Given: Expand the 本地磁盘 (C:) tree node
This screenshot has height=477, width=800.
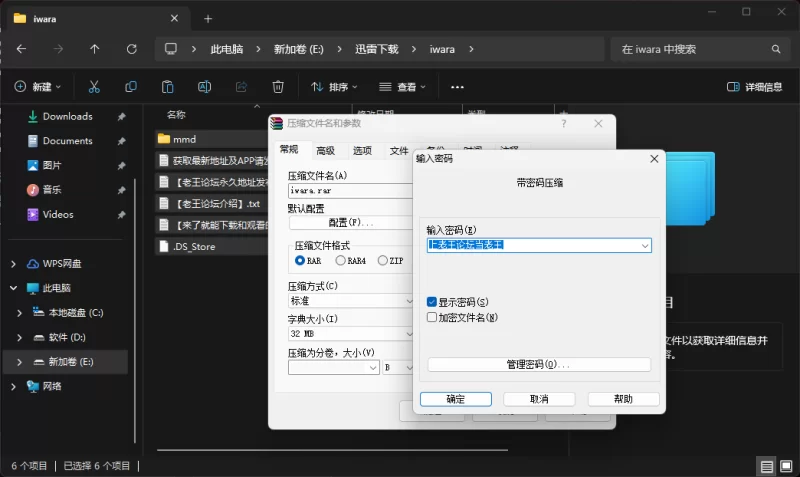Looking at the screenshot, I should click(20, 312).
